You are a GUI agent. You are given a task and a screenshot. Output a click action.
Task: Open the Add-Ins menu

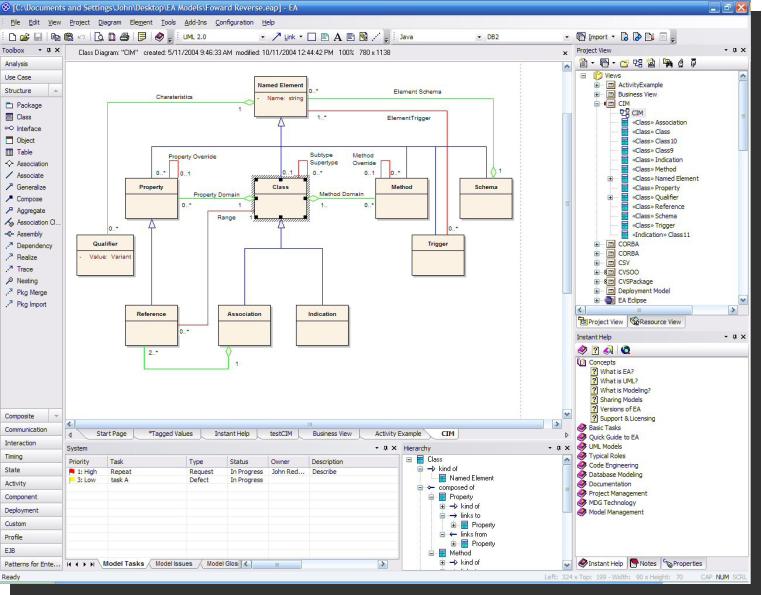point(195,23)
